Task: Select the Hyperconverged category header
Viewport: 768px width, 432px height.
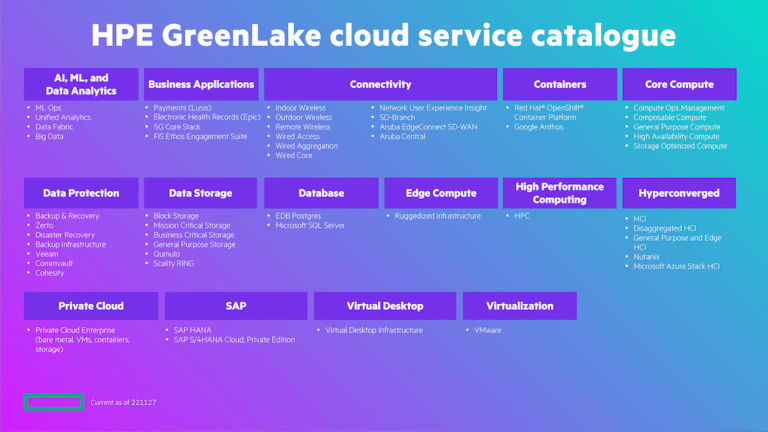Action: (679, 193)
